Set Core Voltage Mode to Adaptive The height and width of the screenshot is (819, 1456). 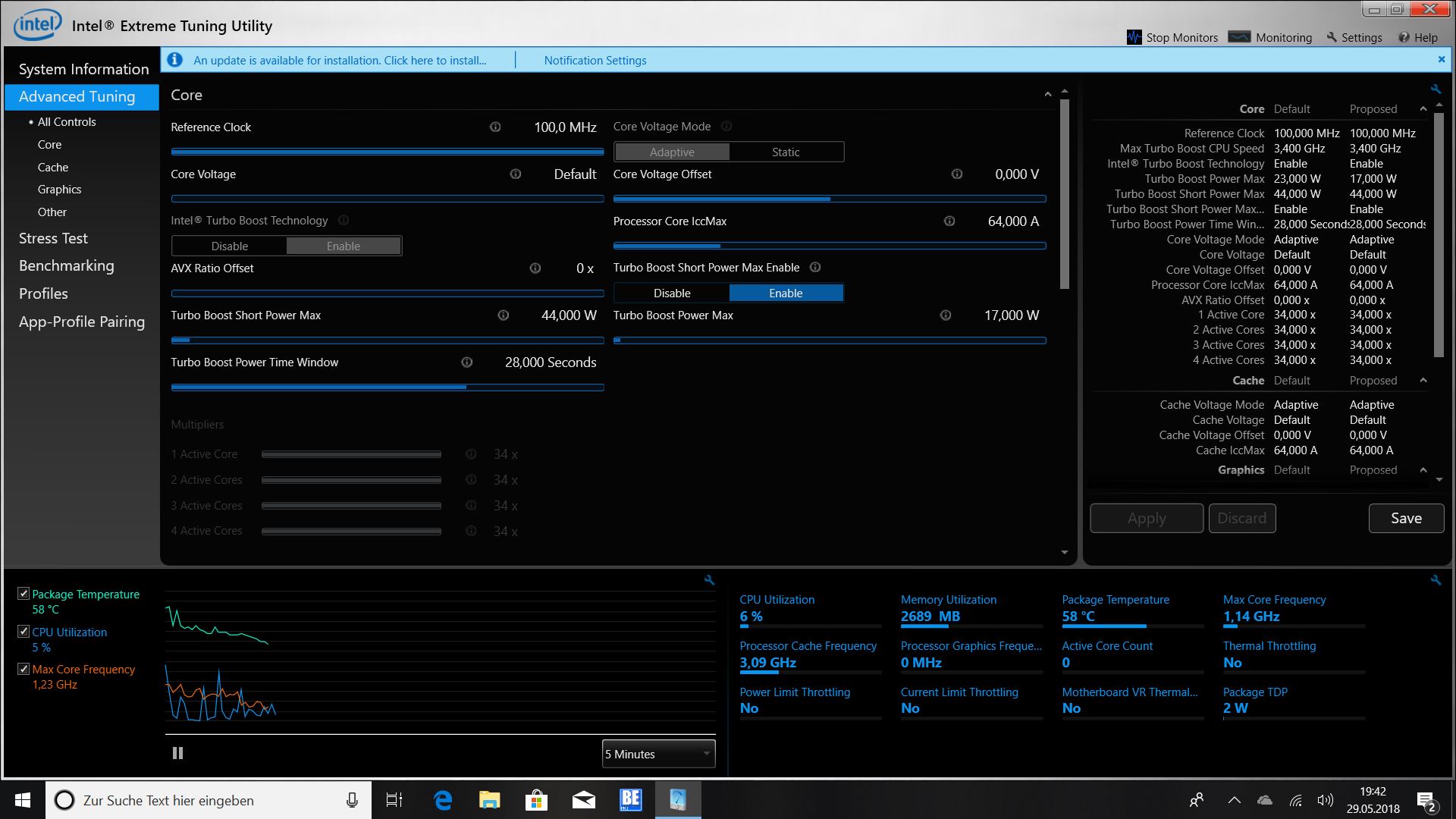click(x=672, y=152)
